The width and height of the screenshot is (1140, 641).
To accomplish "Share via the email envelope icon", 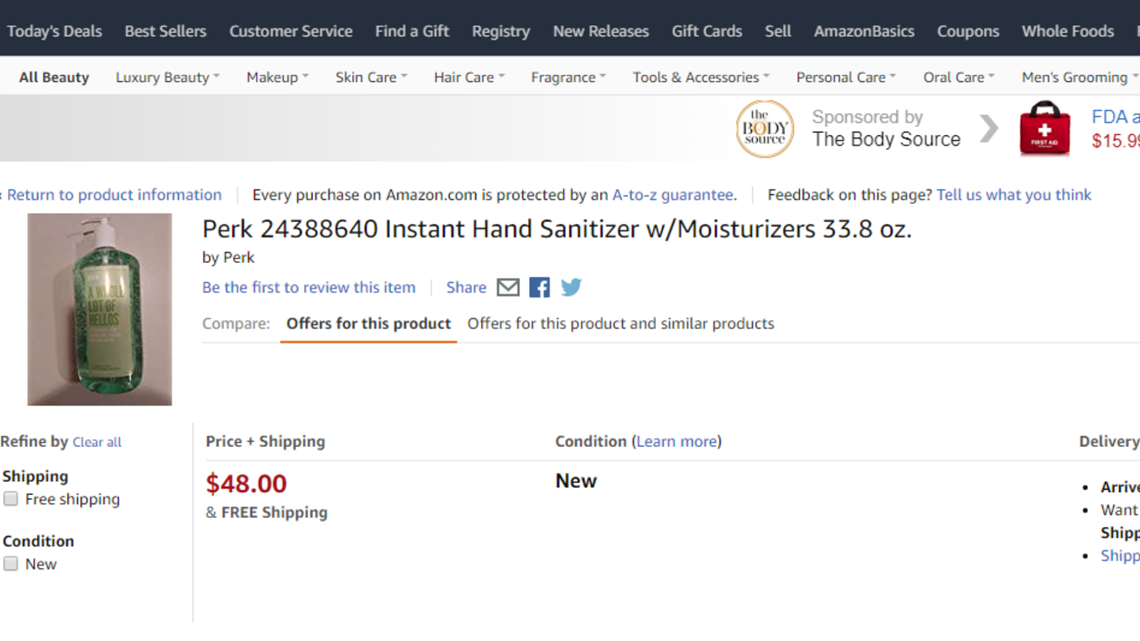I will click(507, 287).
